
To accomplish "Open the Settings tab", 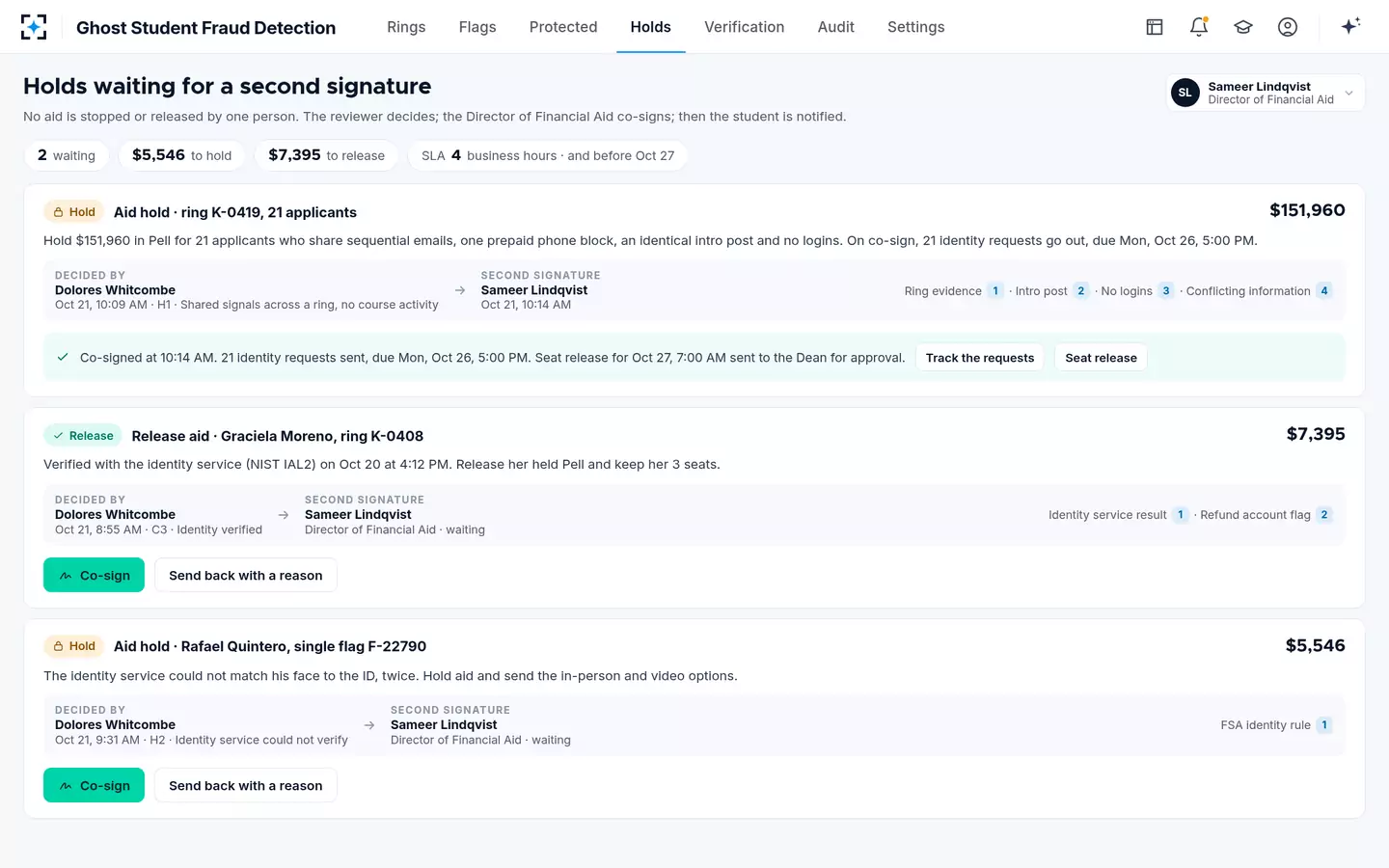I will (x=916, y=27).
